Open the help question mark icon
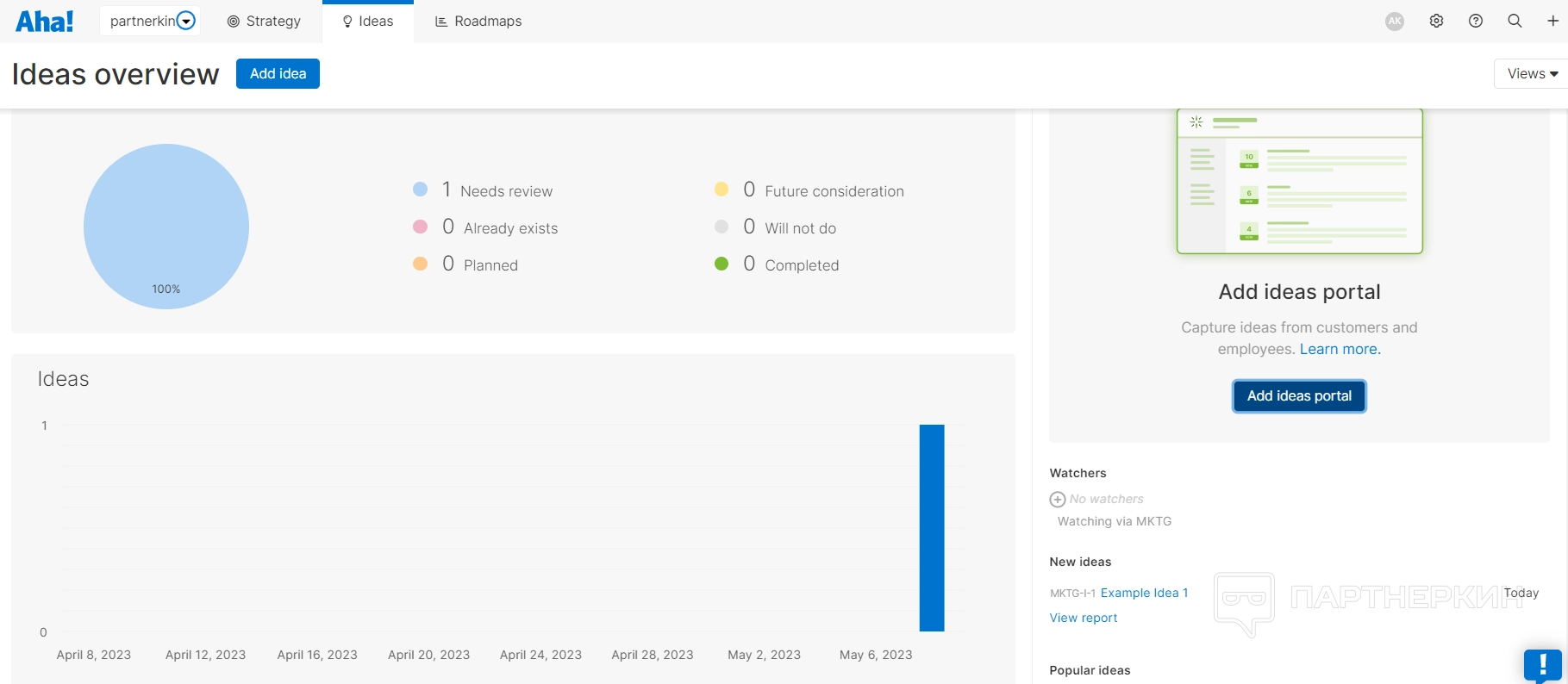 (1476, 22)
